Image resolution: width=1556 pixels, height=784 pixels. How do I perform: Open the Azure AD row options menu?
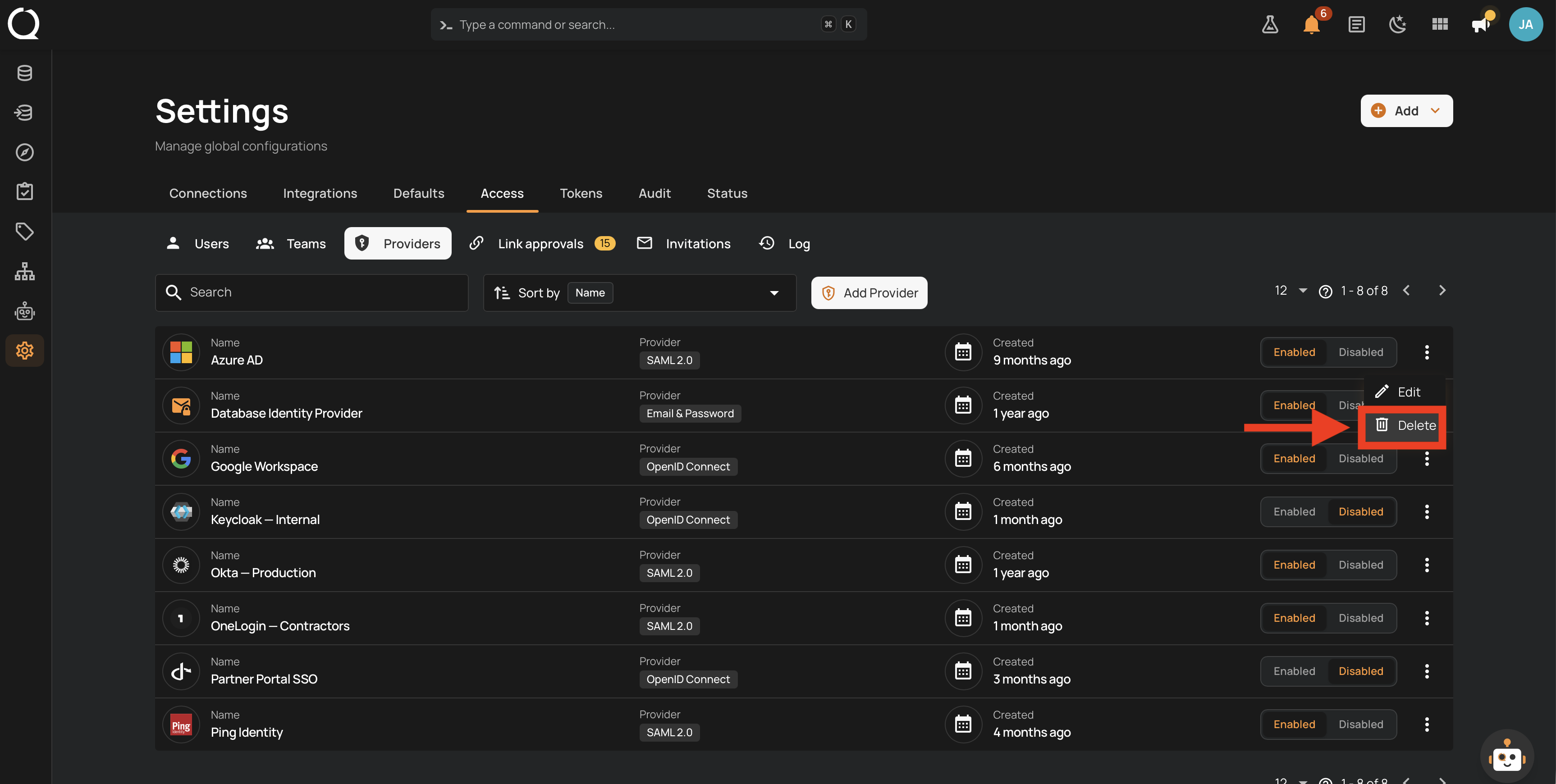tap(1427, 352)
